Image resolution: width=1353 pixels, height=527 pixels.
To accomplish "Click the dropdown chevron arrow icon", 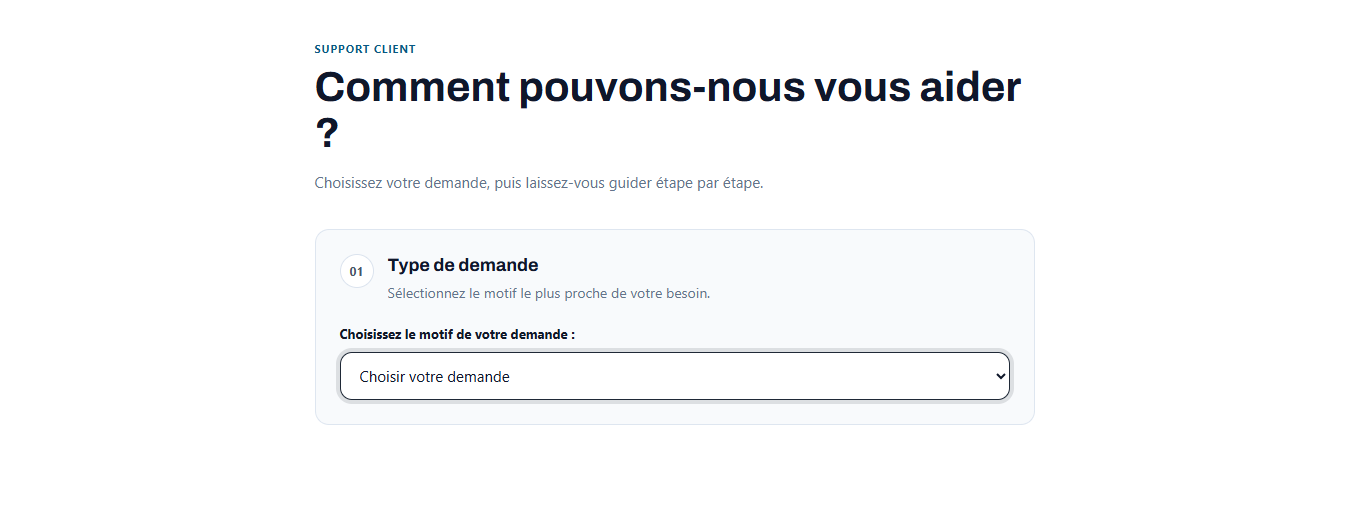I will [x=1000, y=377].
